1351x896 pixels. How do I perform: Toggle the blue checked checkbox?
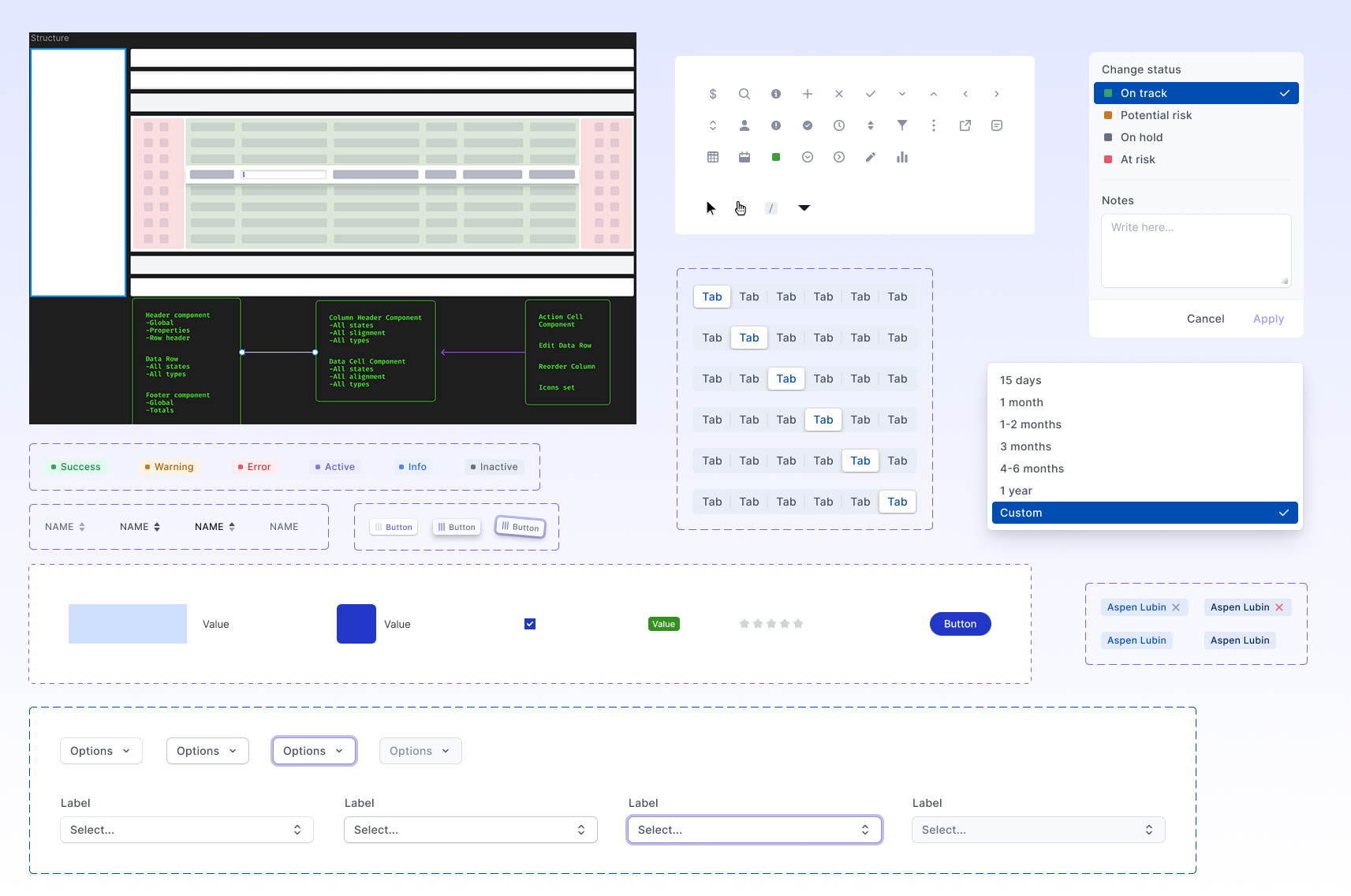click(530, 624)
